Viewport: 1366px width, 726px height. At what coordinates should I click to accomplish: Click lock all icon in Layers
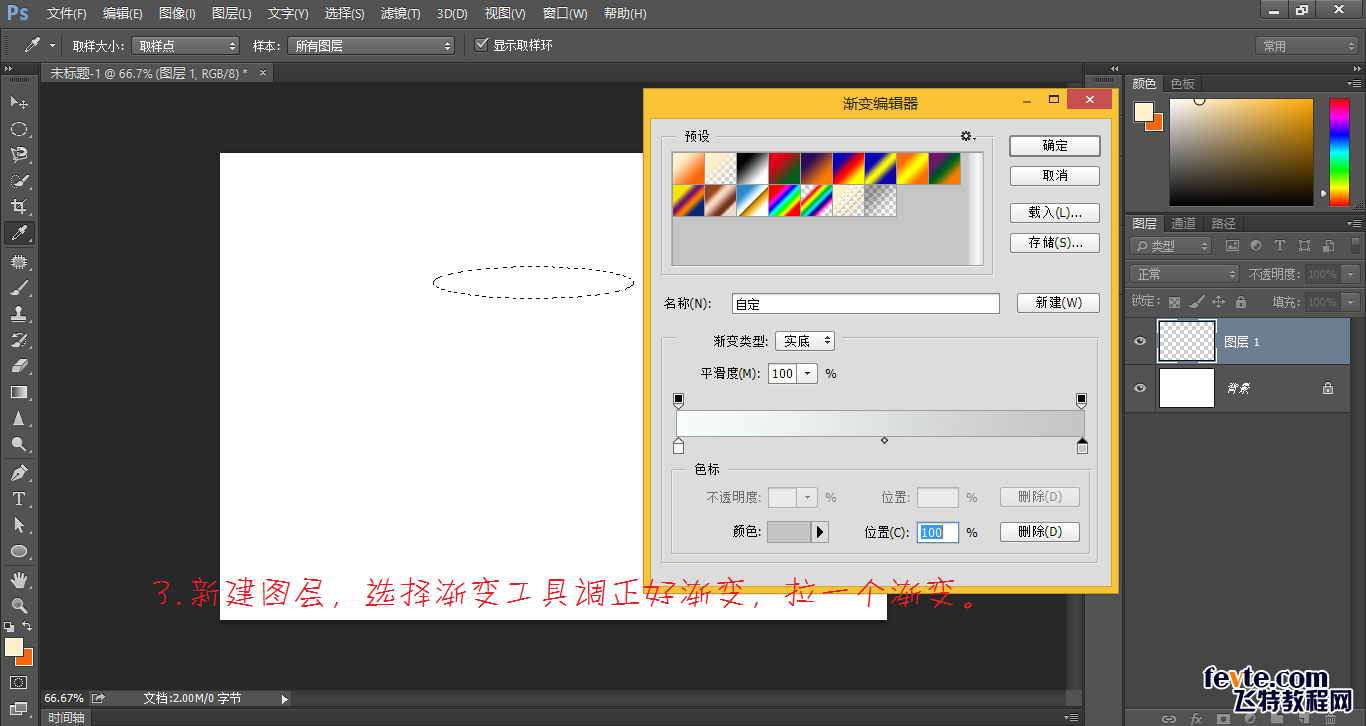click(x=1240, y=301)
